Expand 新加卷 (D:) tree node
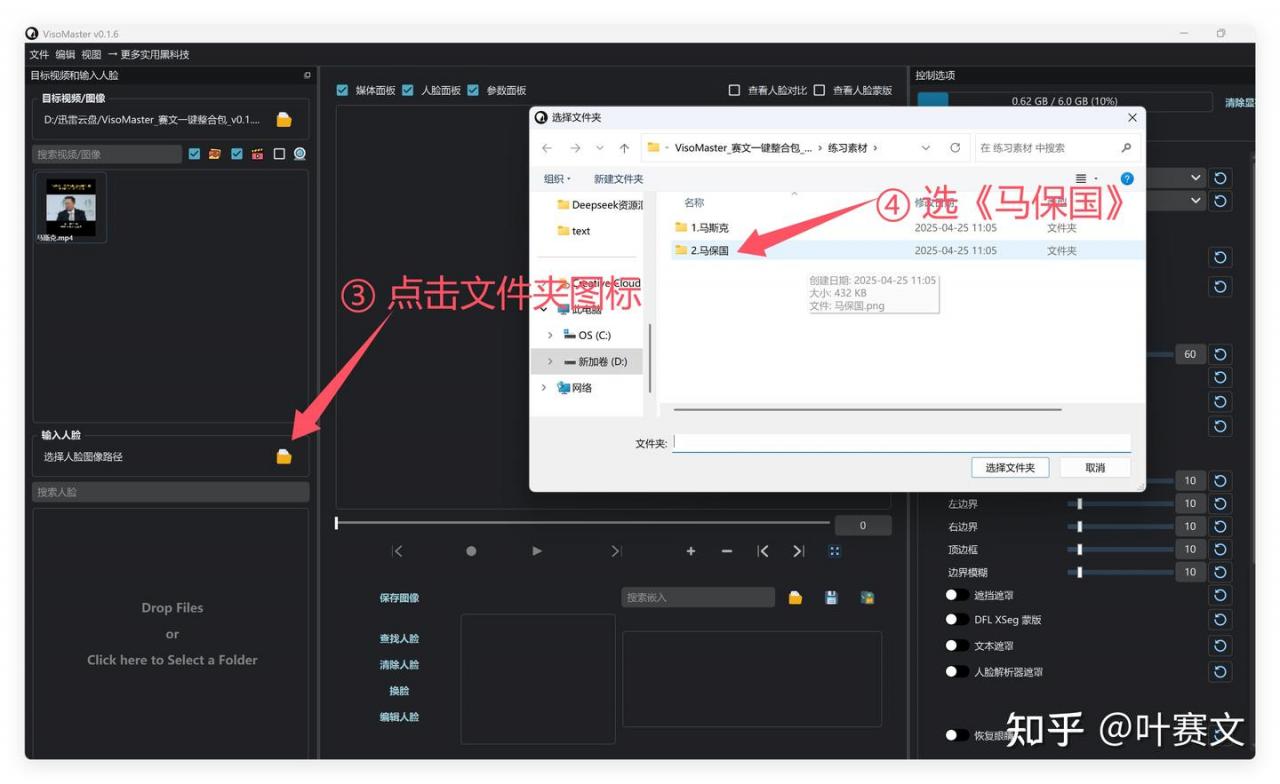 [550, 362]
